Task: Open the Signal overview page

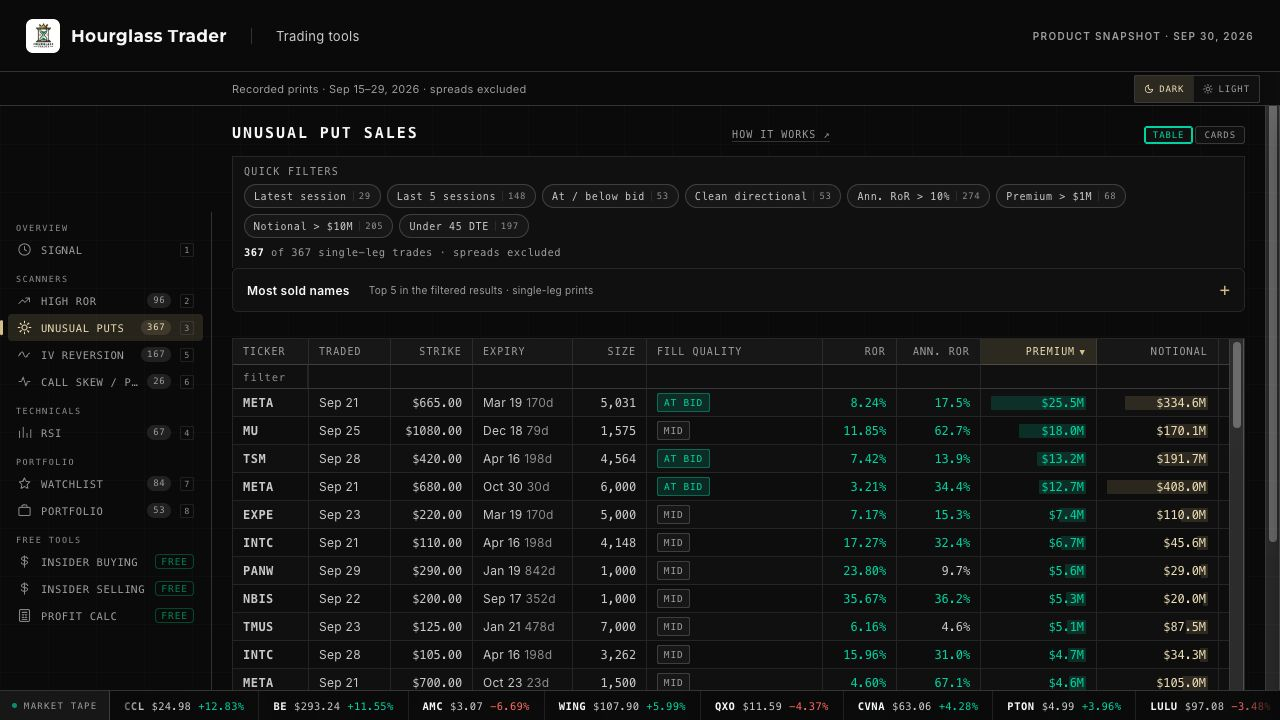Action: point(105,250)
